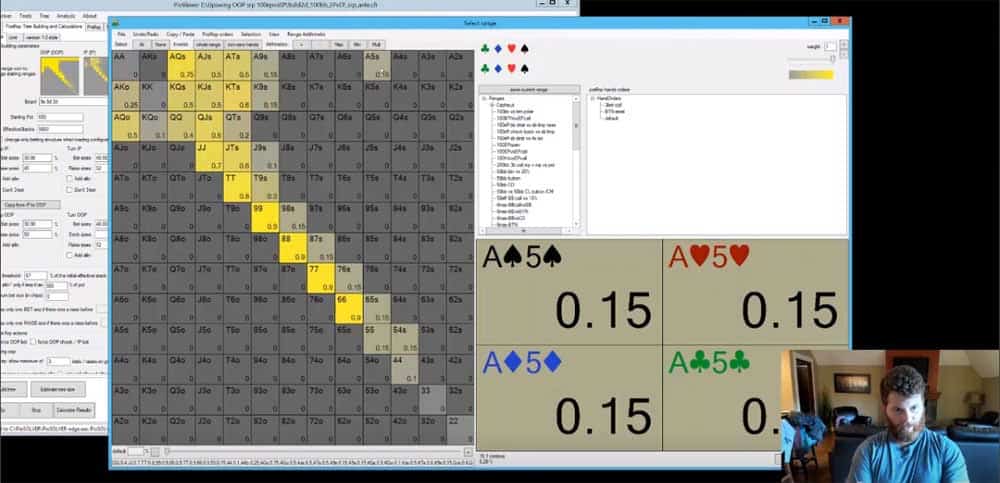
Task: Click the Stop button in PioViewer
Action: tap(36, 410)
